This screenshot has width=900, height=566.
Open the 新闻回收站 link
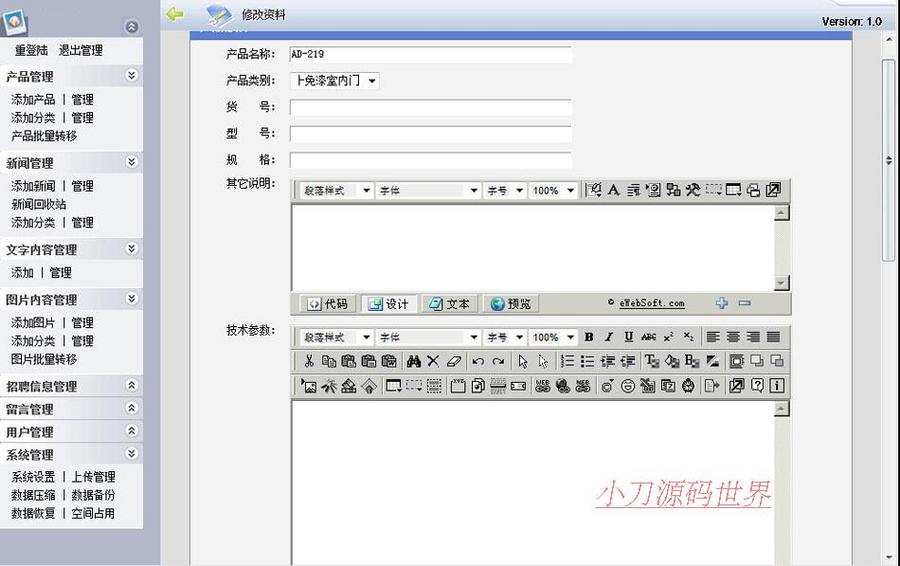[x=38, y=204]
